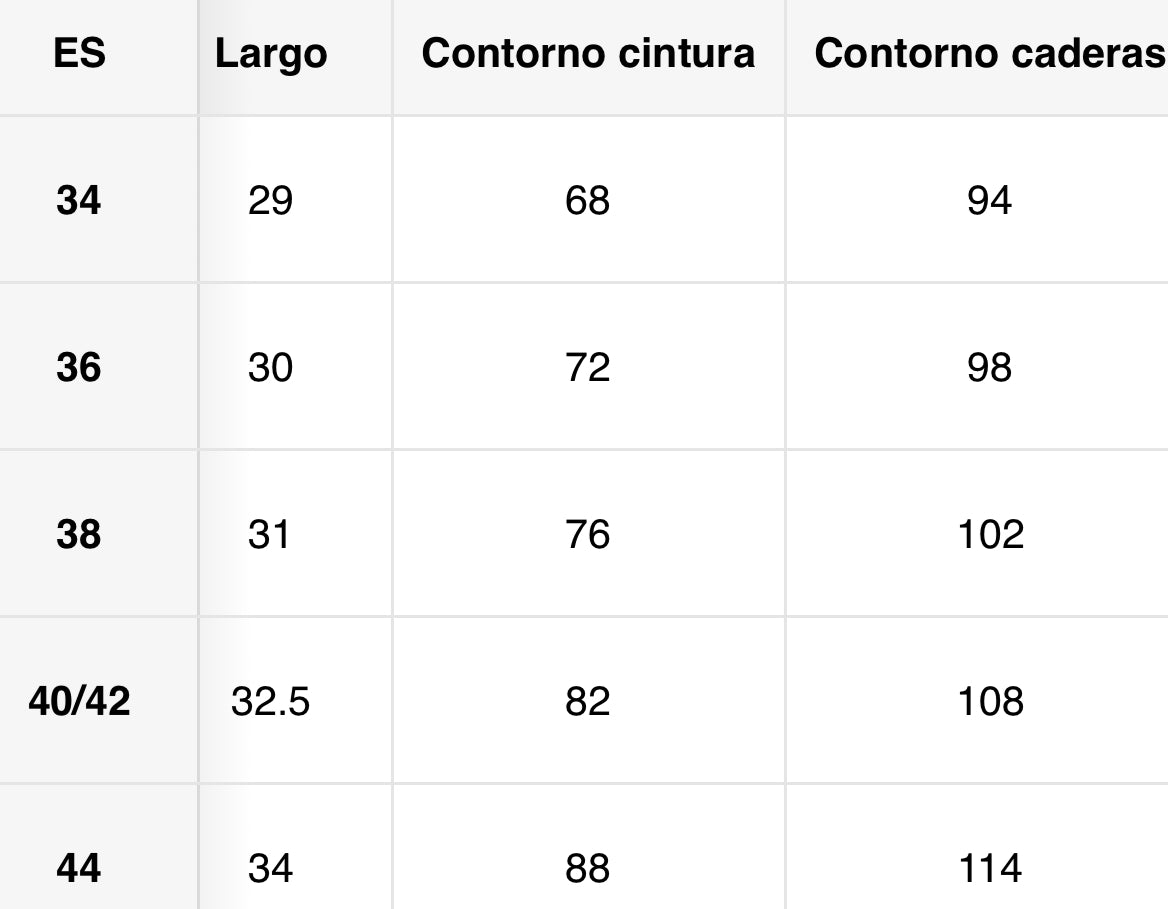Select hip value 98

(x=989, y=368)
